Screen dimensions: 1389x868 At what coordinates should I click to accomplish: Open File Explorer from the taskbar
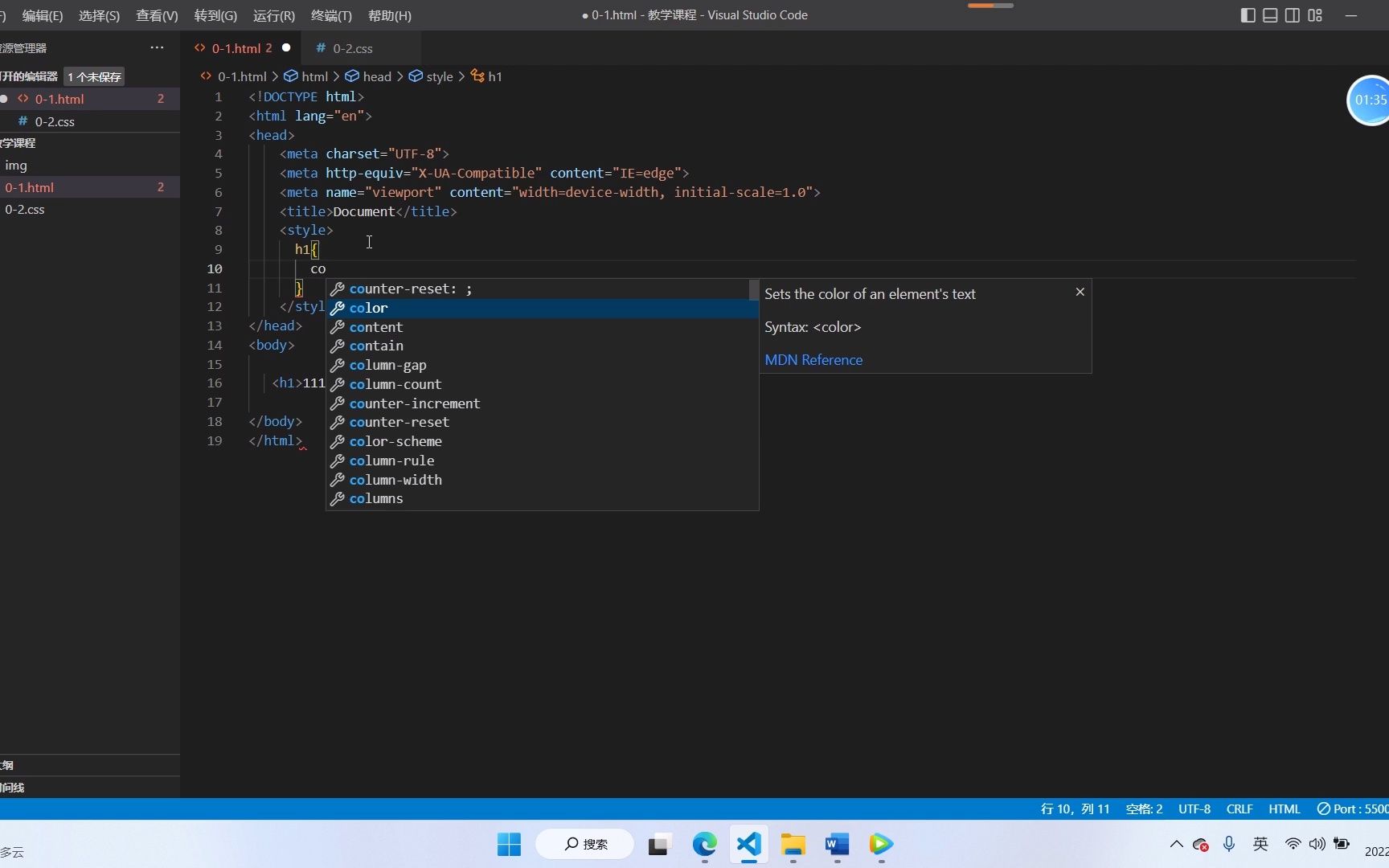click(x=793, y=845)
